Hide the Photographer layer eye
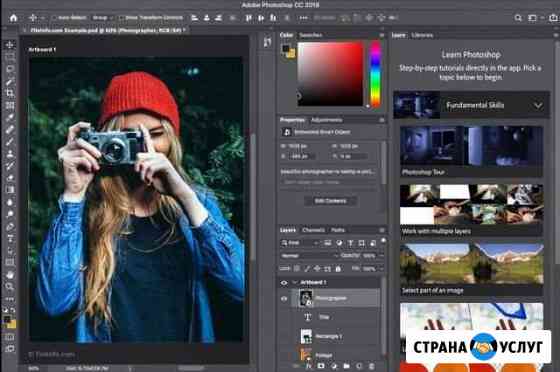Image resolution: width=560 pixels, height=372 pixels. pos(284,298)
